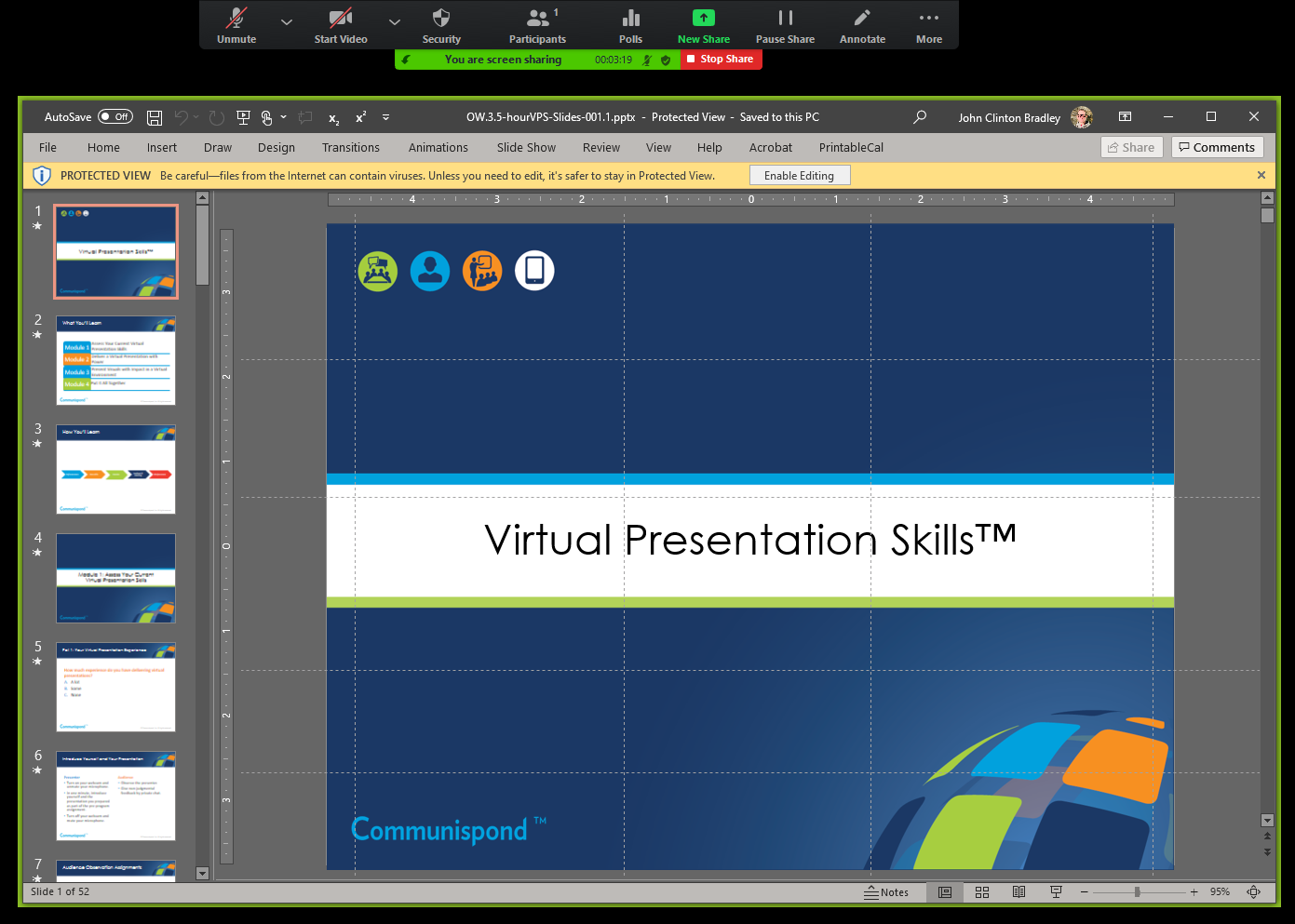Unmute microphone in Zoom toolbar
The width and height of the screenshot is (1295, 924).
236,25
